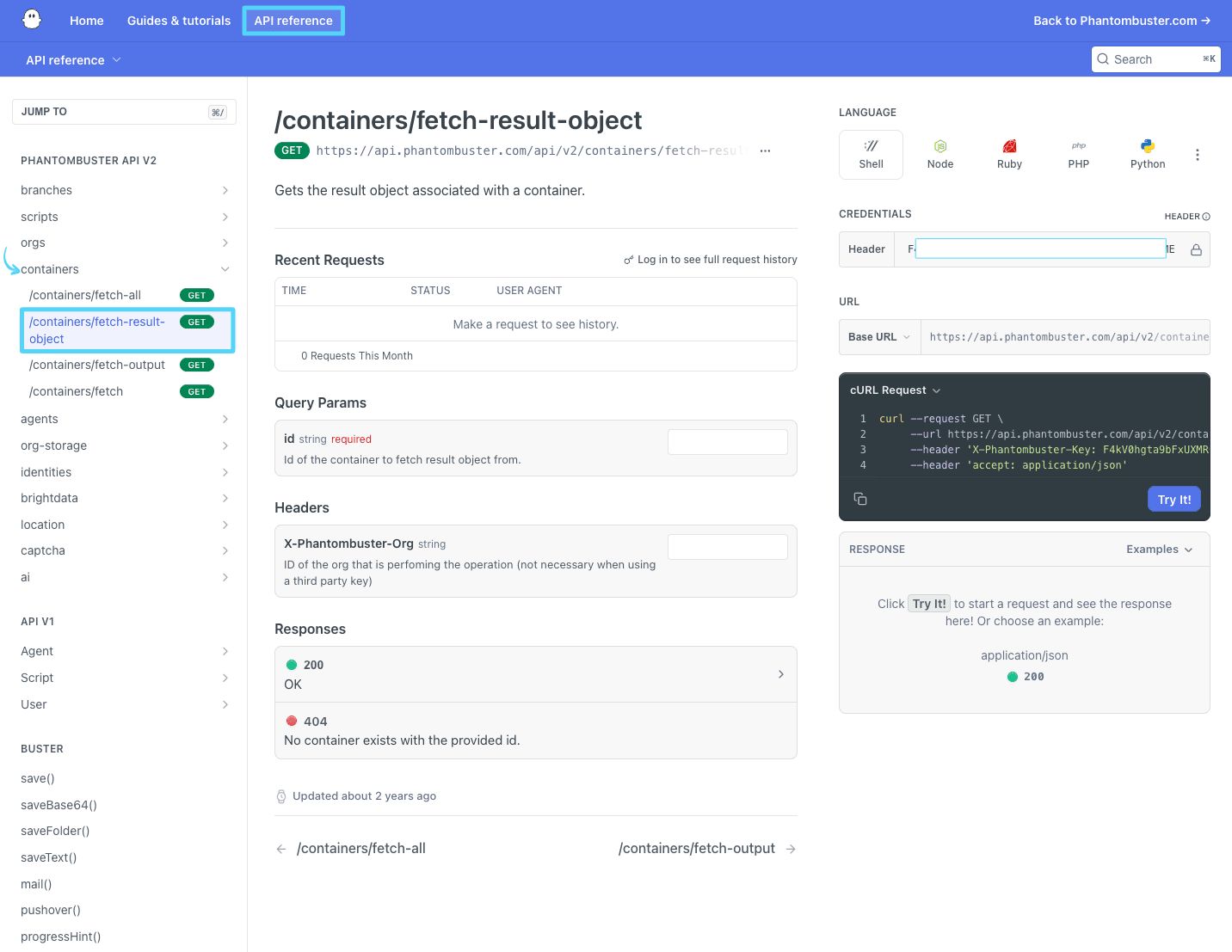Image resolution: width=1232 pixels, height=952 pixels.
Task: Open /containers/fetch in sidebar
Action: pos(76,391)
